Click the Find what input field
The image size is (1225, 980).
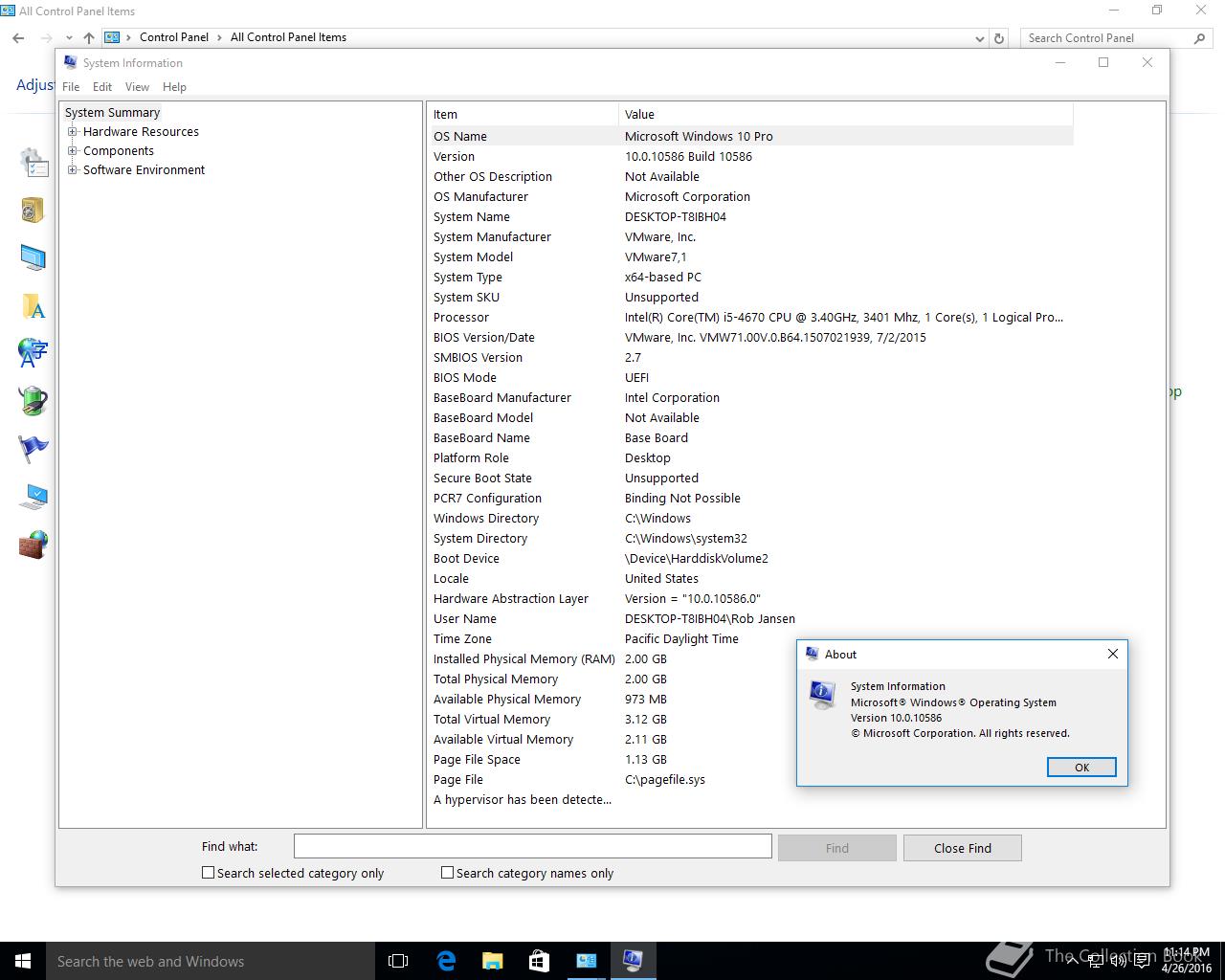click(532, 846)
